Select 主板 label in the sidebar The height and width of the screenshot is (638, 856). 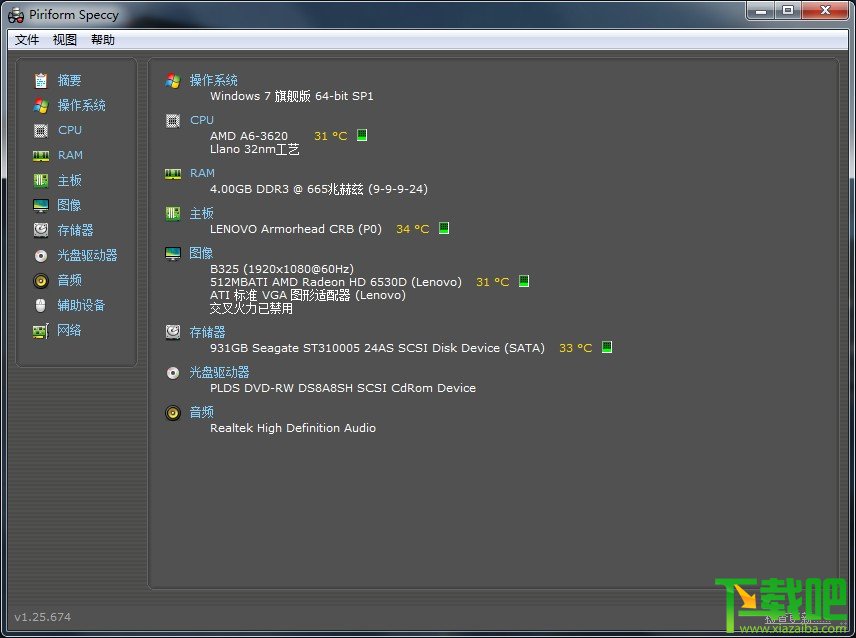(69, 181)
